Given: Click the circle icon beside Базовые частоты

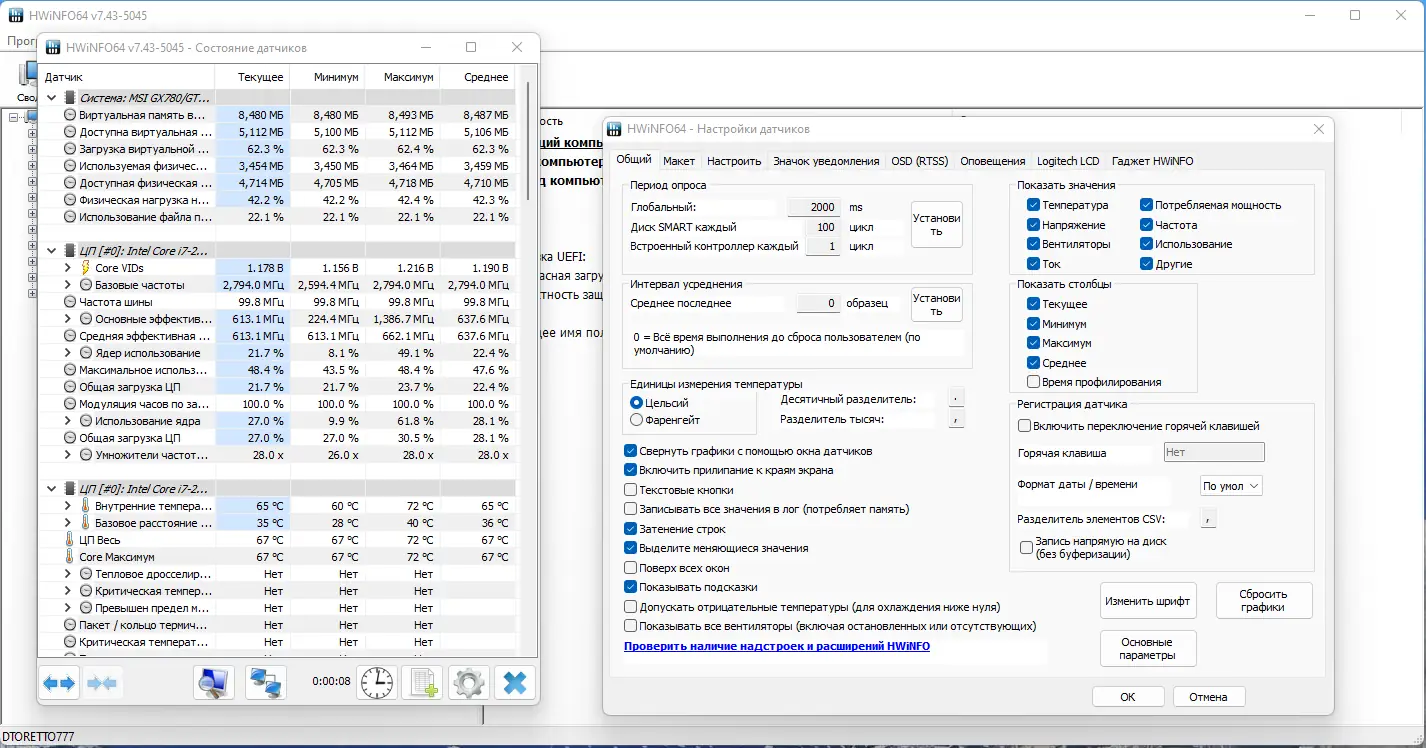Looking at the screenshot, I should click(85, 285).
